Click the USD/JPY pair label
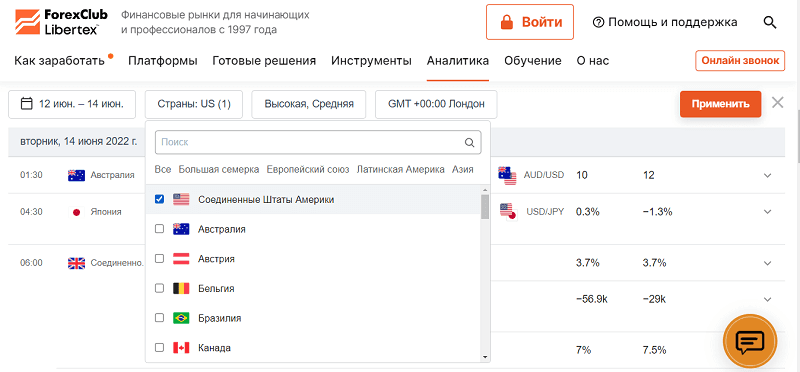The height and width of the screenshot is (372, 800). (544, 212)
